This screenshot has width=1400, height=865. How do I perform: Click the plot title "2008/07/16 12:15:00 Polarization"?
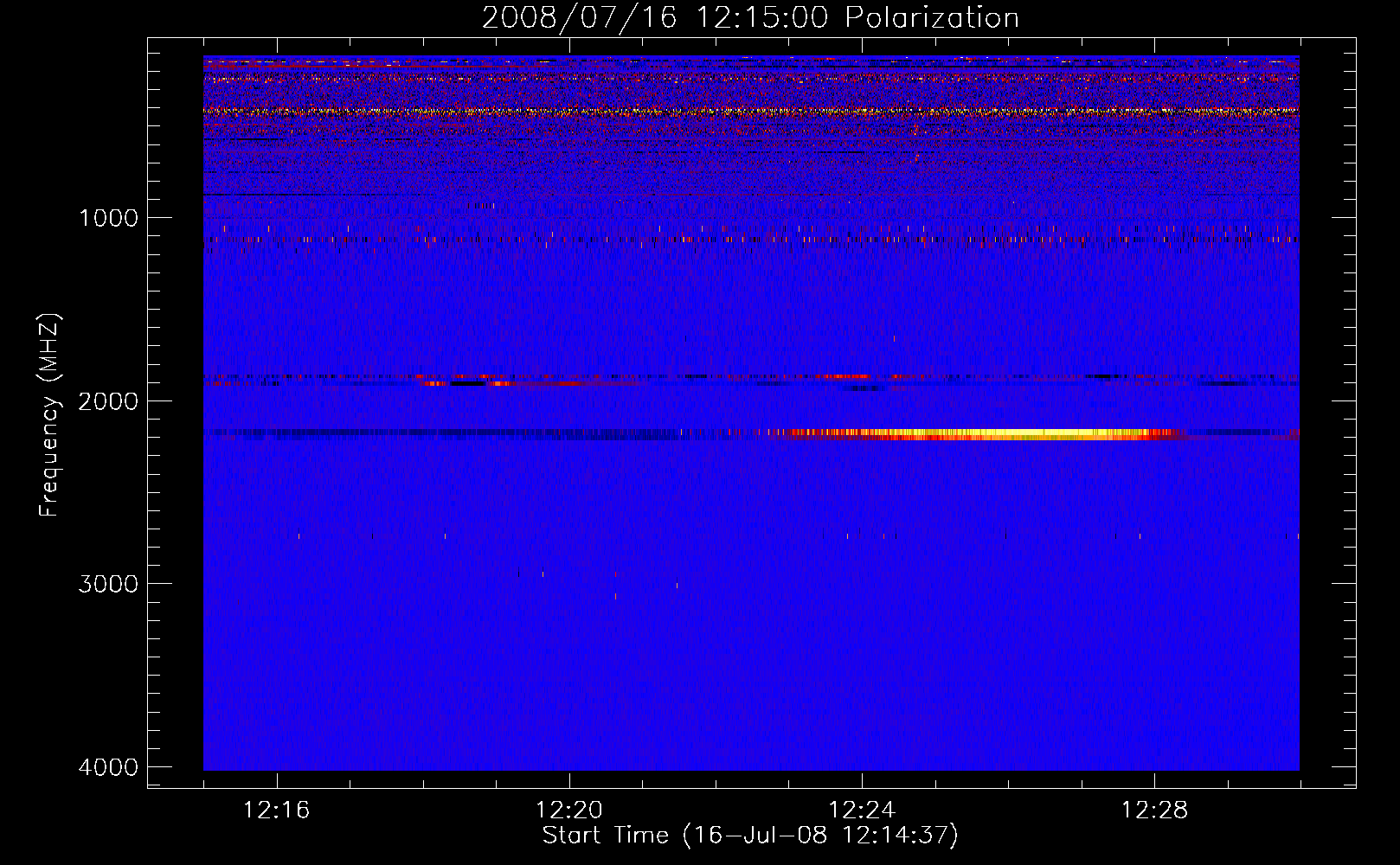tap(750, 17)
